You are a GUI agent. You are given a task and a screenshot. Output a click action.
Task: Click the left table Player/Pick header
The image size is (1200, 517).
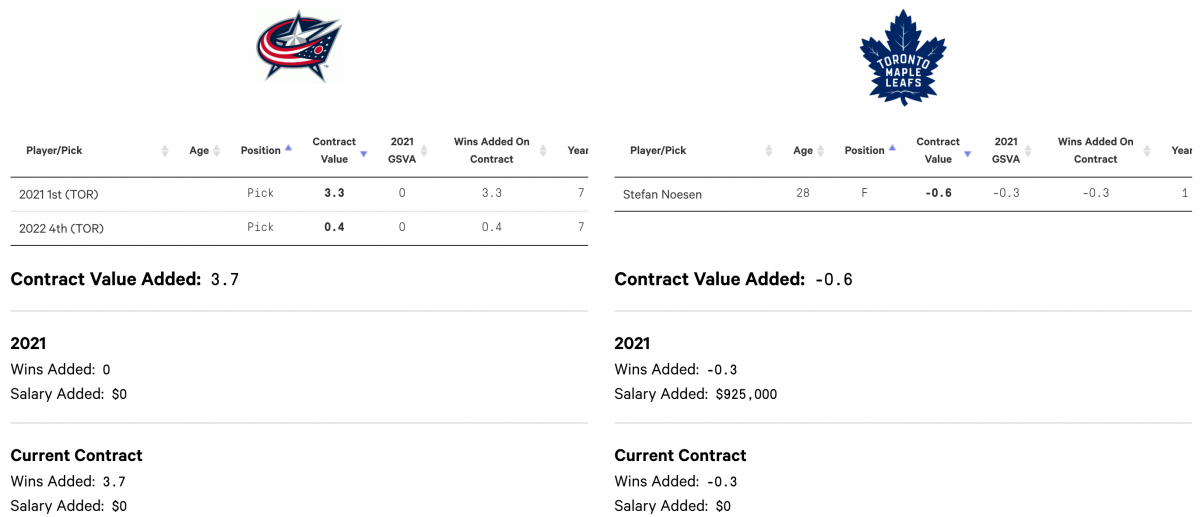54,151
